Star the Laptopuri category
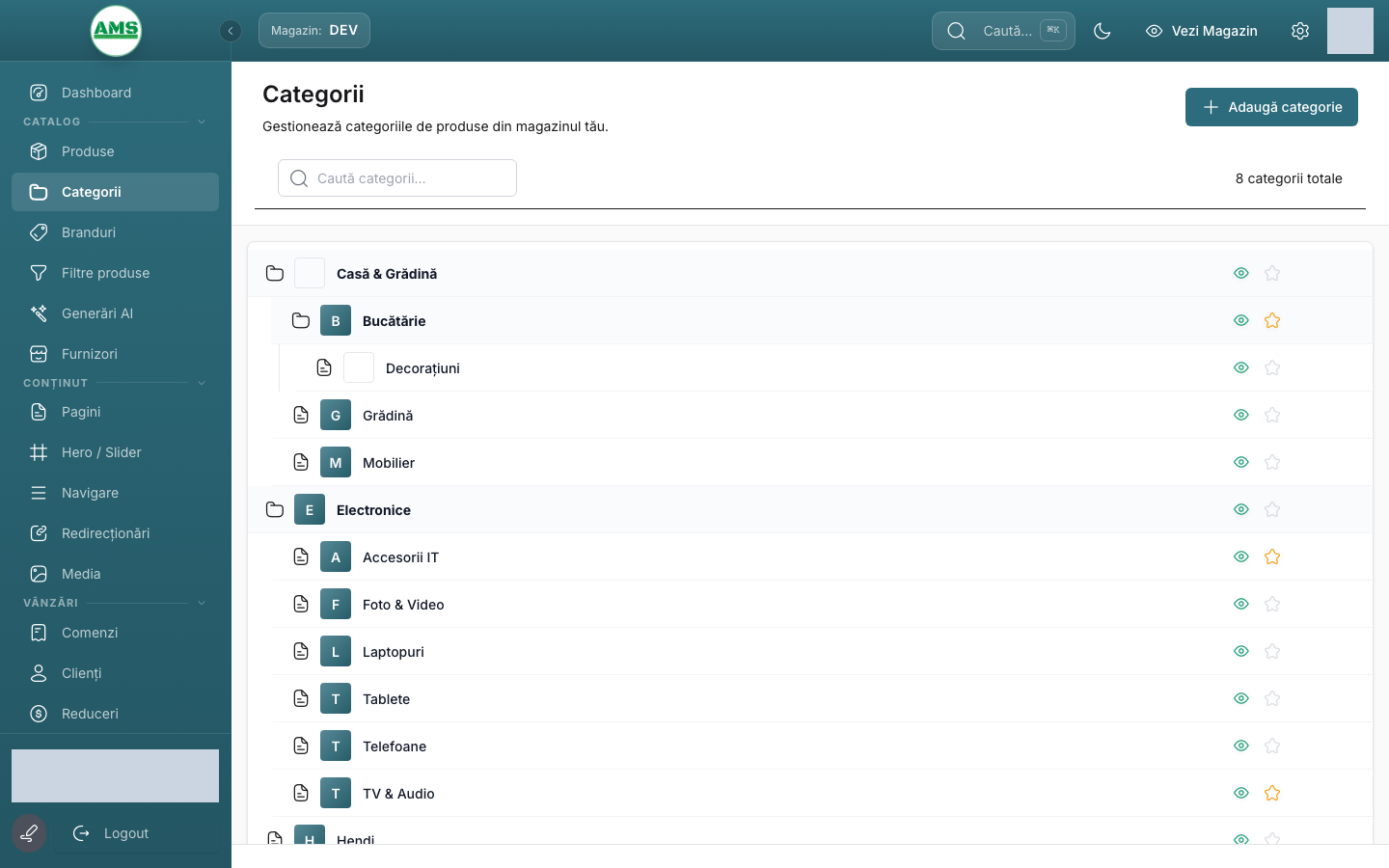This screenshot has height=868, width=1389. (1272, 652)
